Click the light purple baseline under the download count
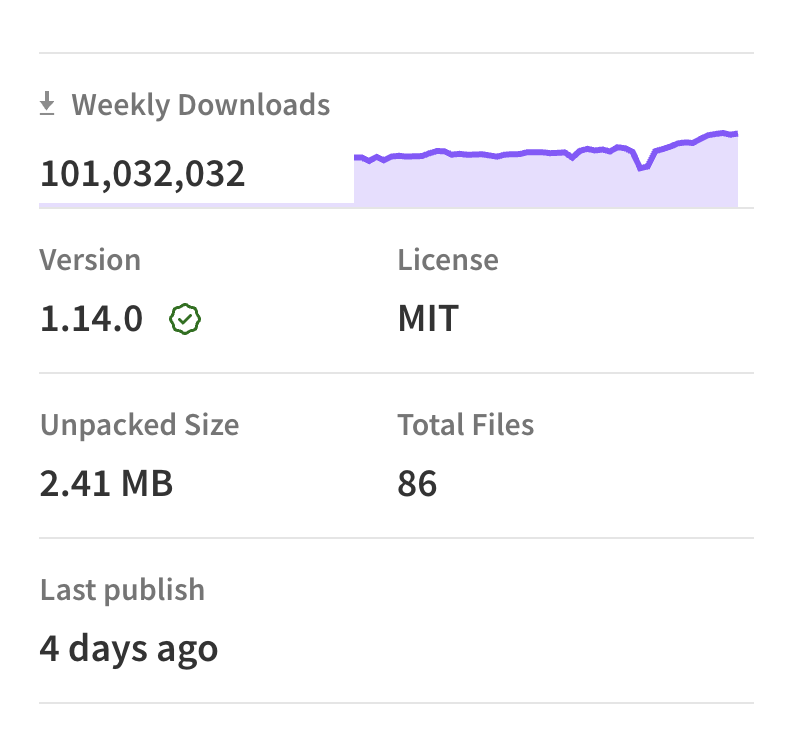Image resolution: width=788 pixels, height=738 pixels. tap(196, 205)
